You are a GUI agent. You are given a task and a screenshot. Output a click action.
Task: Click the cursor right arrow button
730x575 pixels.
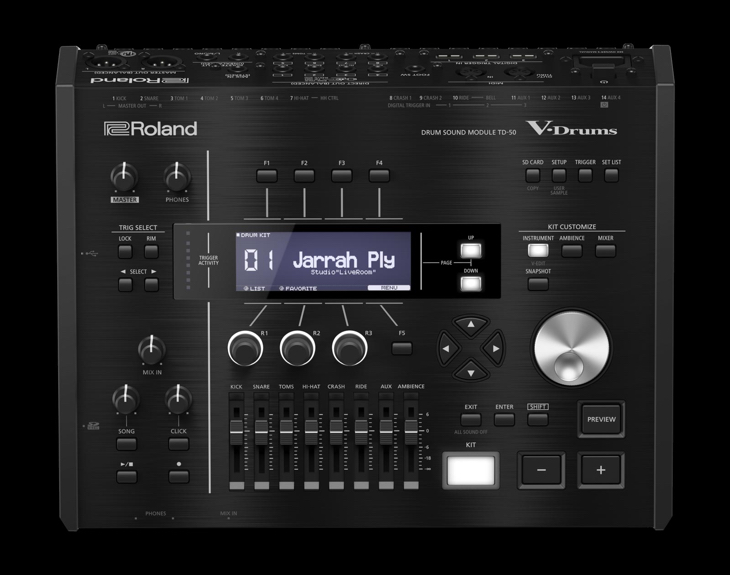[494, 348]
